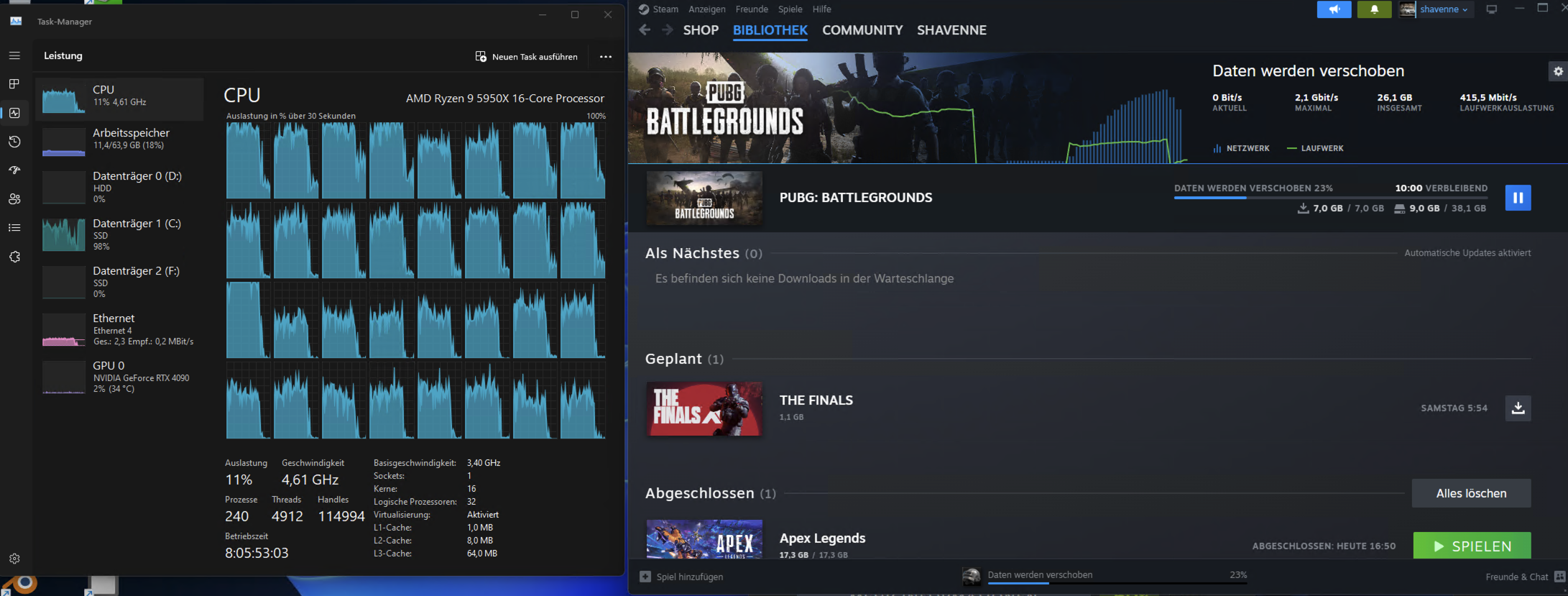
Task: Open Startup apps icon in Task Manager sidebar
Action: pos(14,170)
